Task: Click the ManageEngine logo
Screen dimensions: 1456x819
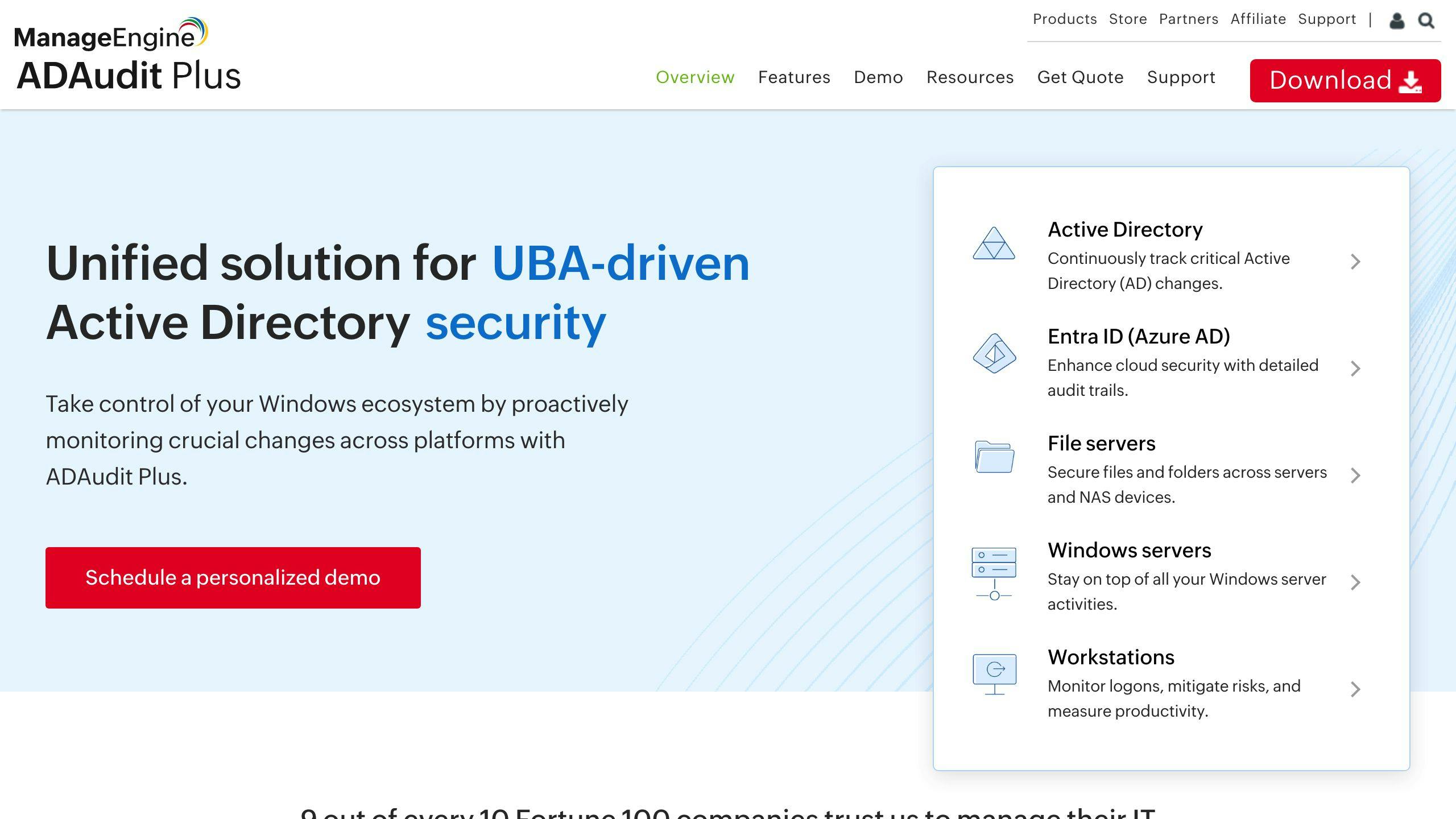Action: (x=111, y=34)
